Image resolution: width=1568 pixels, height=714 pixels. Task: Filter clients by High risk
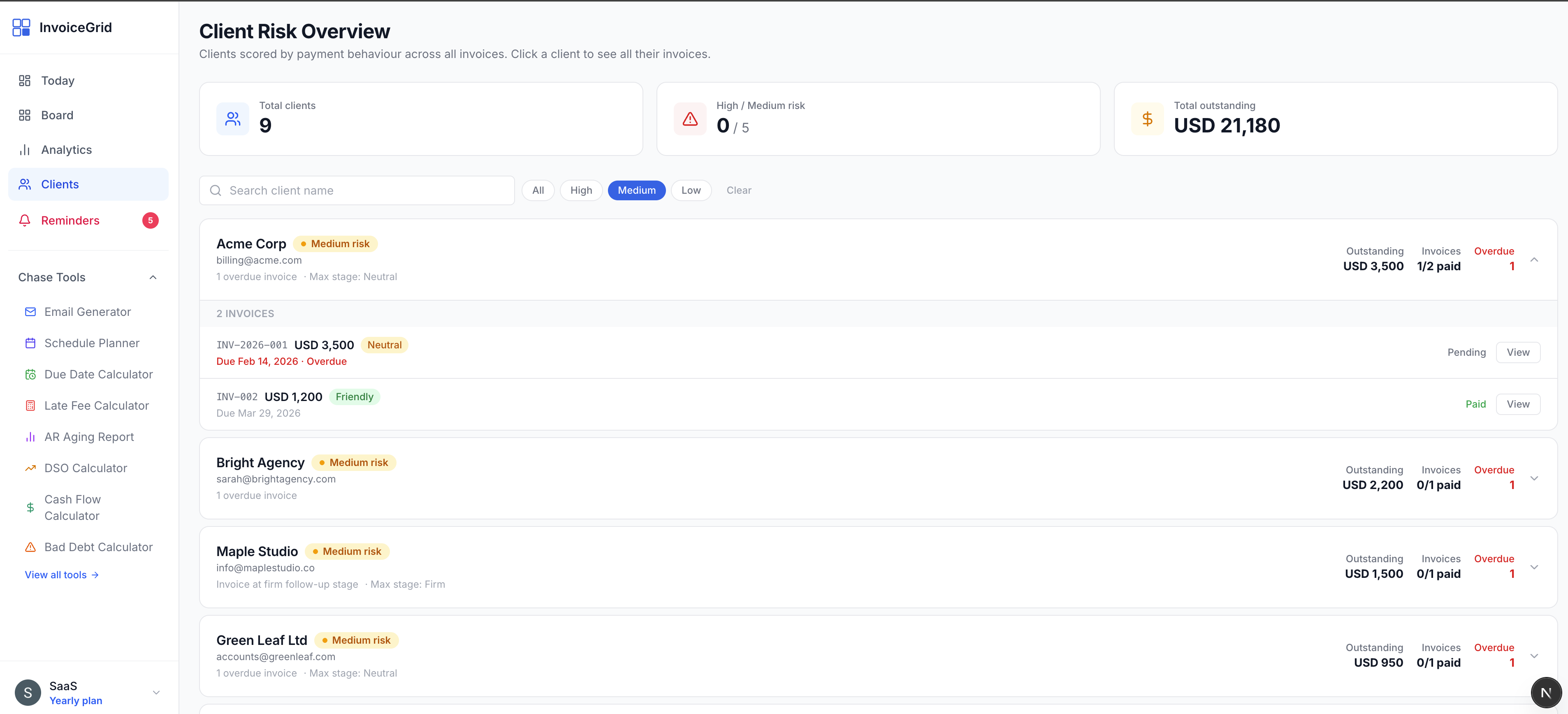click(x=581, y=190)
